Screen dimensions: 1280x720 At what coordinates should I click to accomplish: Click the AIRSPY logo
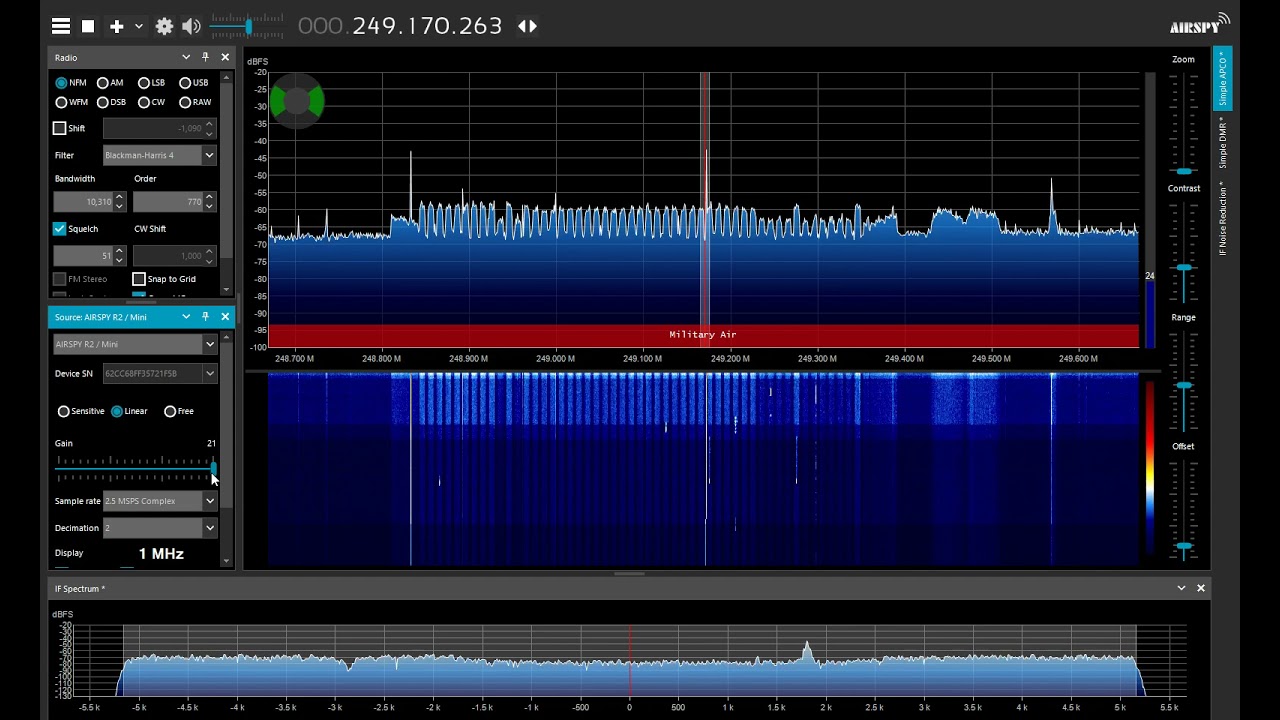coord(1199,24)
